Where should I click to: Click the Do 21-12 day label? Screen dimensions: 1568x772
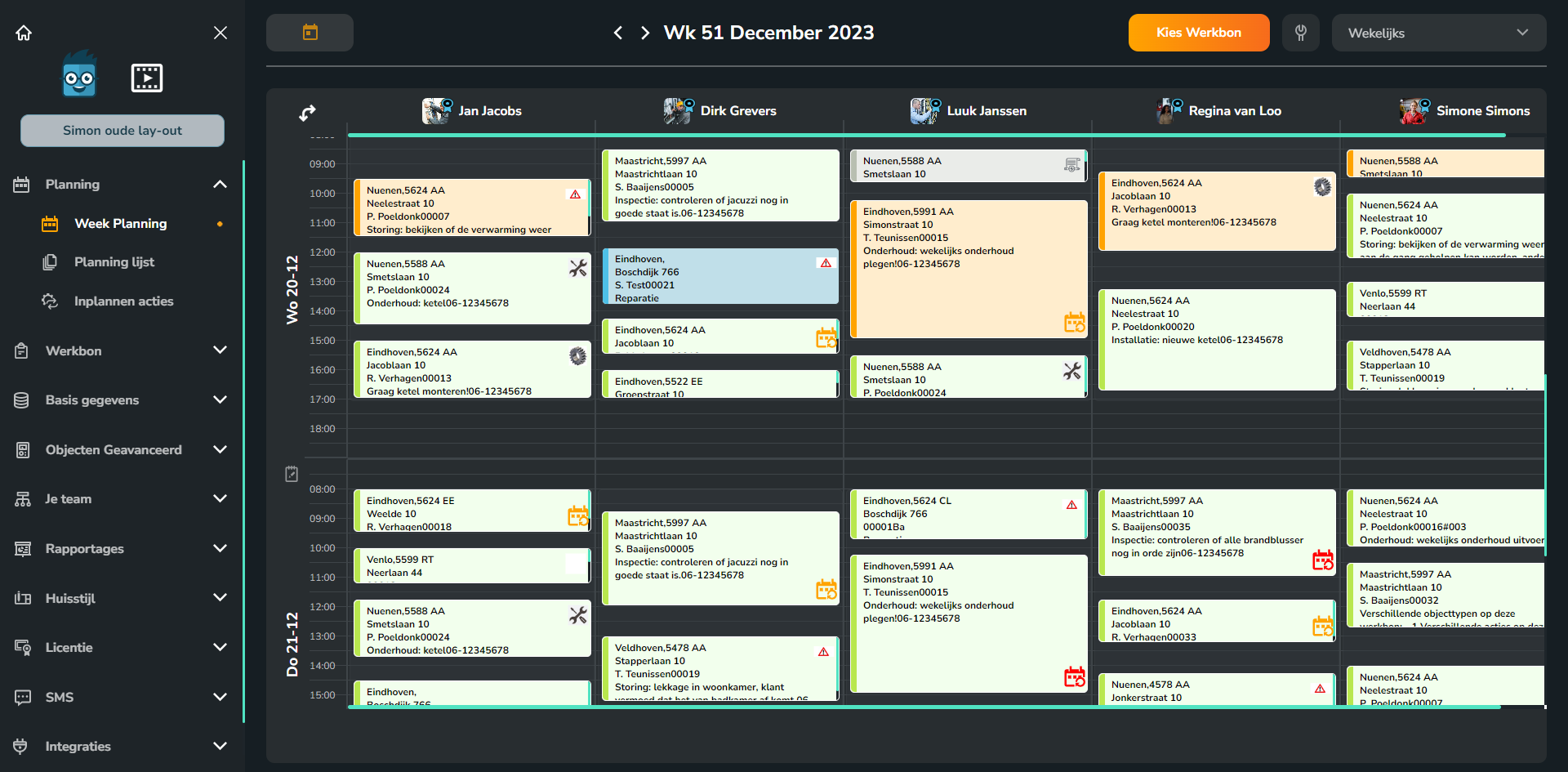click(292, 644)
